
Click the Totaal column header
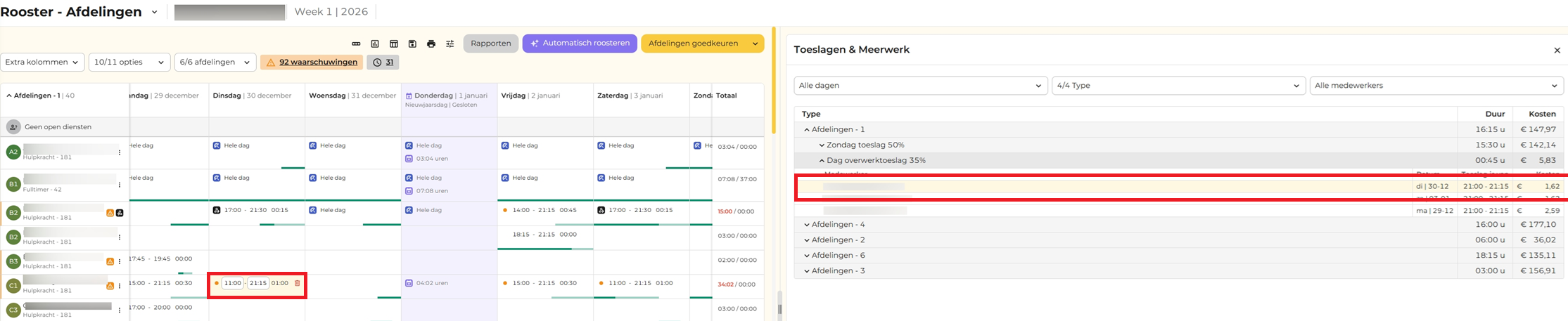[x=726, y=96]
